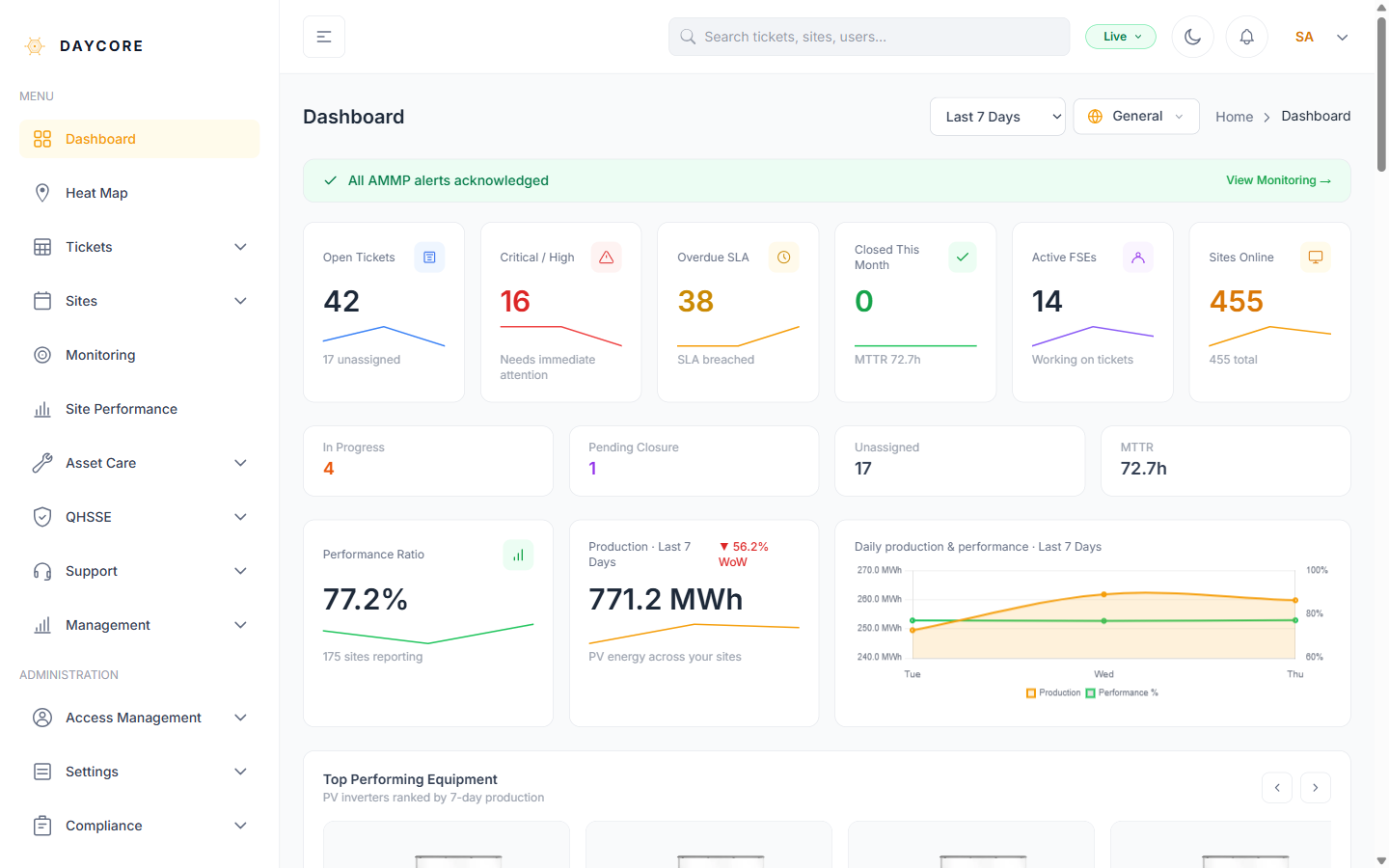Click the Management chart icon
The image size is (1389, 868).
42,625
